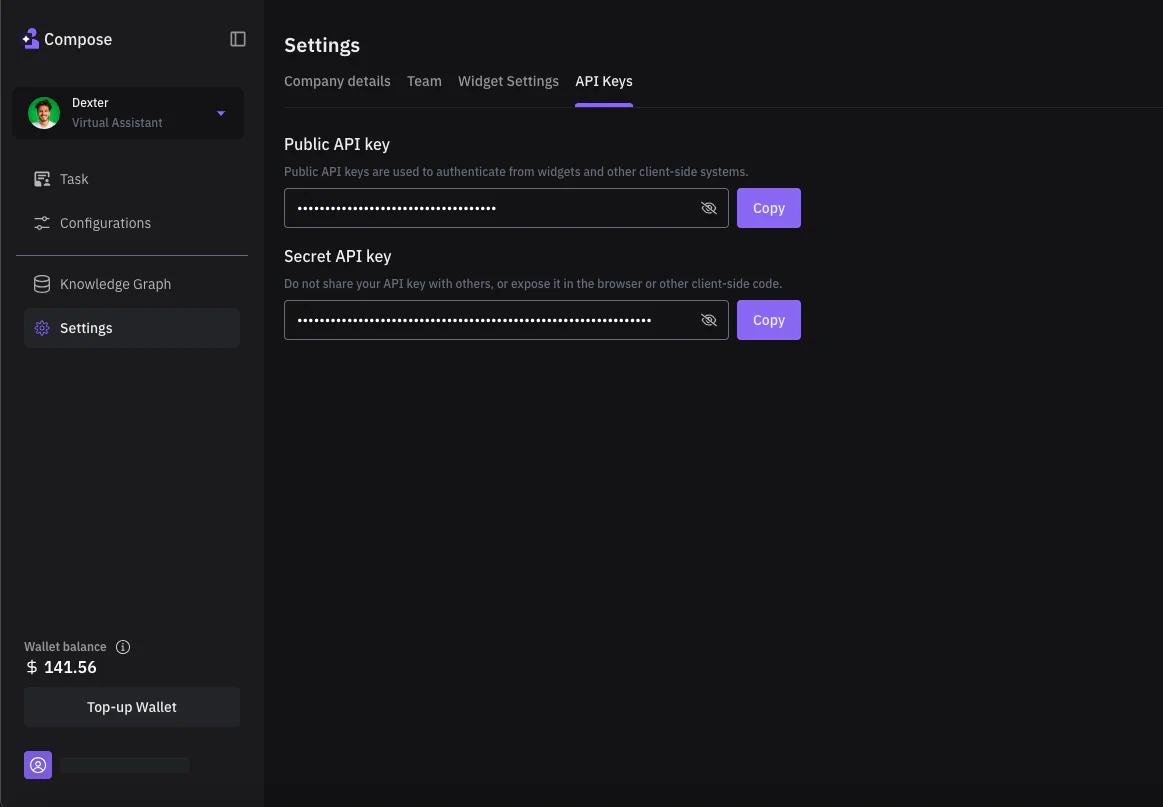
Task: Reveal the Public API key
Action: pos(709,208)
